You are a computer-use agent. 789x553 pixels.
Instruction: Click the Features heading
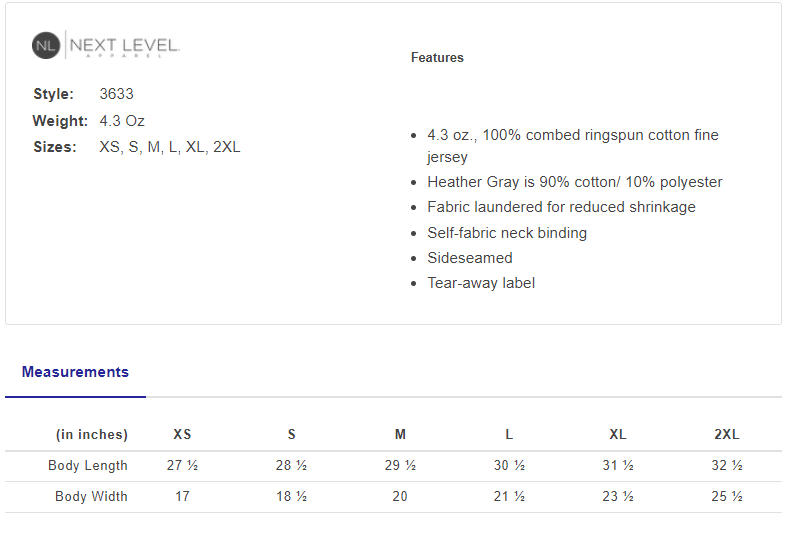pyautogui.click(x=437, y=58)
